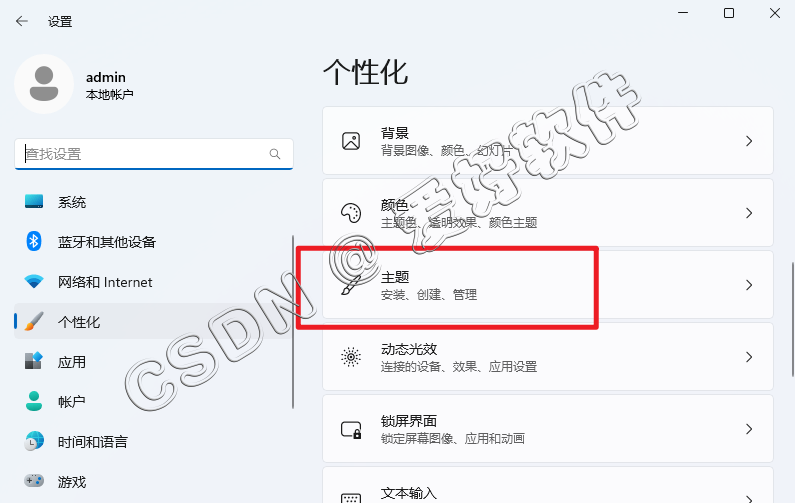795x503 pixels.
Task: Expand the 颜色 row chevron
Action: tap(749, 213)
